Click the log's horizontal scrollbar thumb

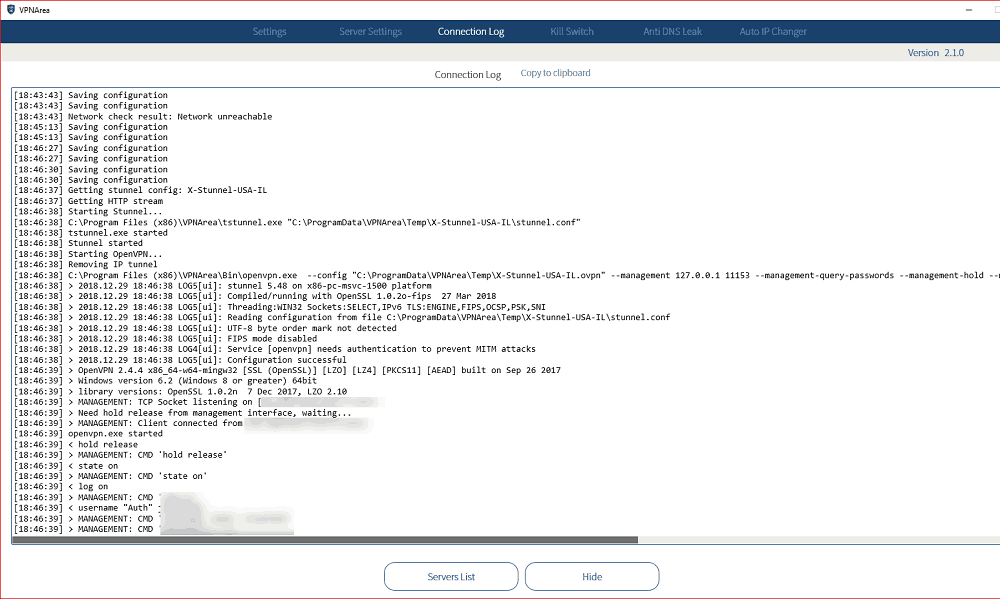click(x=325, y=540)
